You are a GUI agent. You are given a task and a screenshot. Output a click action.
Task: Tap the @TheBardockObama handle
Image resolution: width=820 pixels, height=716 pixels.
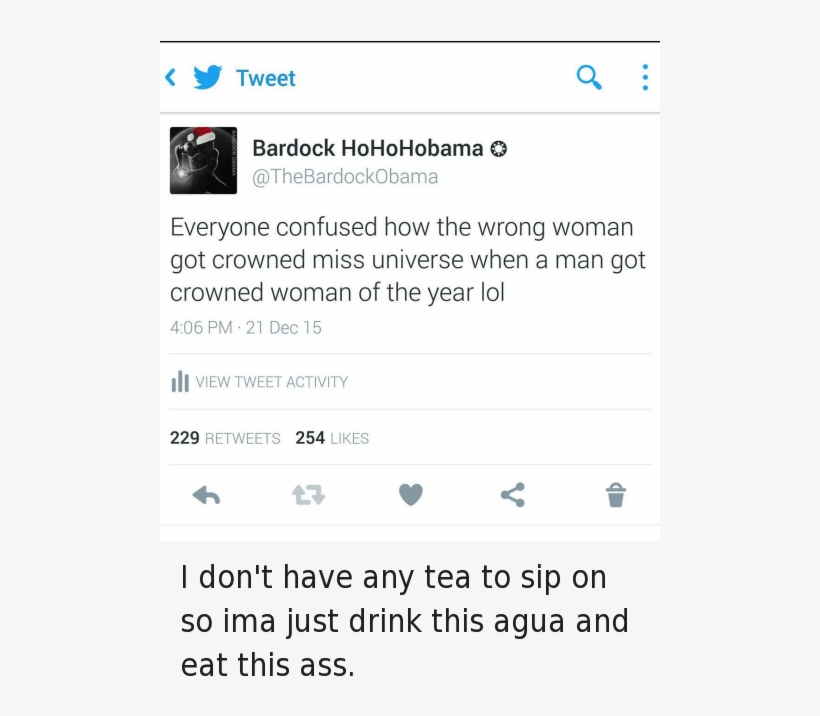[x=345, y=177]
